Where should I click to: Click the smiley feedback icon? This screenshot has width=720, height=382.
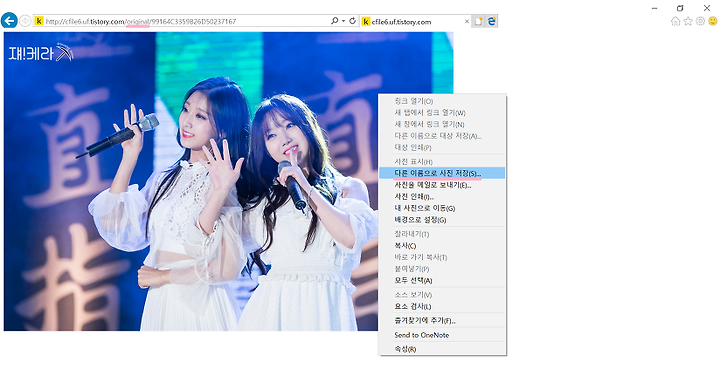[x=713, y=21]
